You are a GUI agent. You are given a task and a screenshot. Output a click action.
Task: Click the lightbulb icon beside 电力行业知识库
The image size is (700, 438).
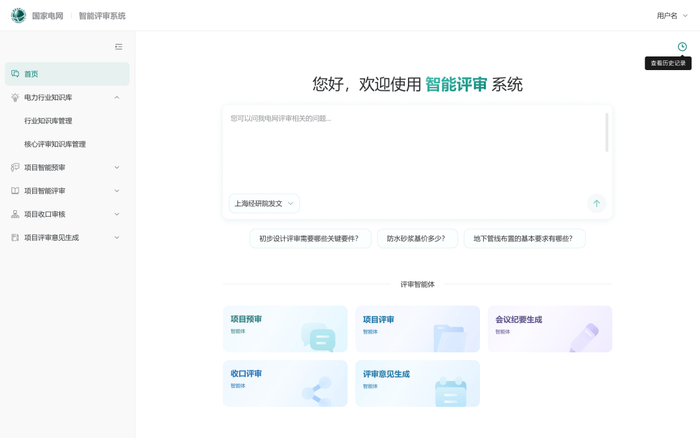click(x=15, y=97)
